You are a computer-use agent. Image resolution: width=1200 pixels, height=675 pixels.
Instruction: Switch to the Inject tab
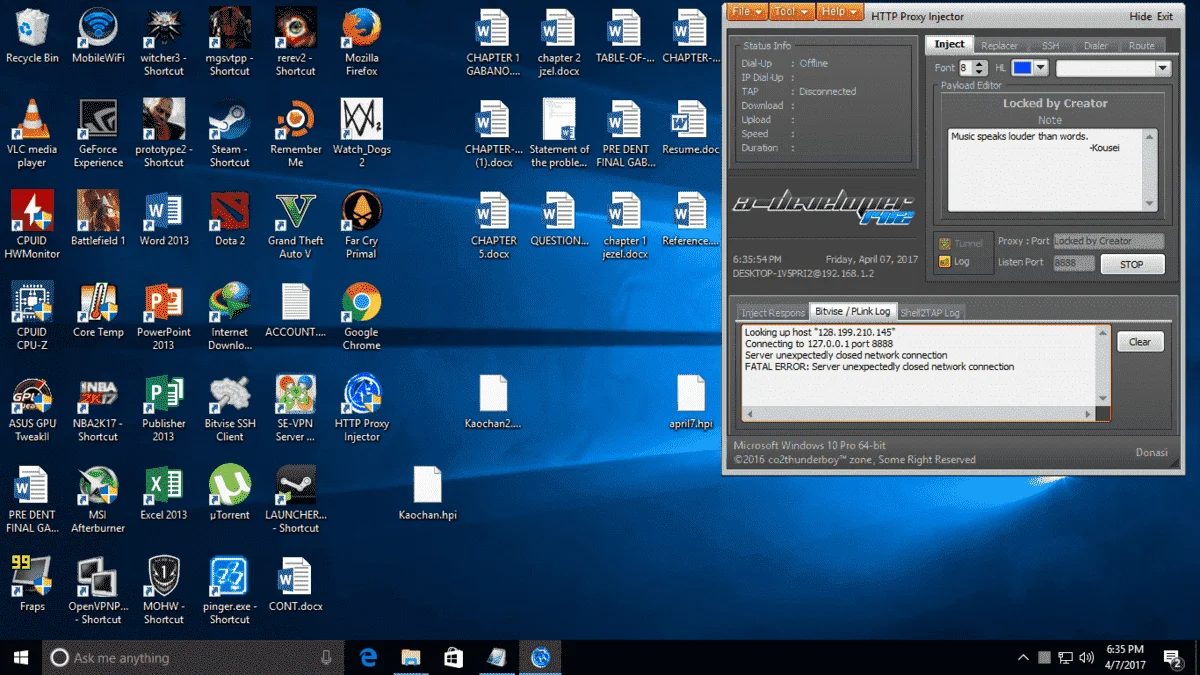949,44
